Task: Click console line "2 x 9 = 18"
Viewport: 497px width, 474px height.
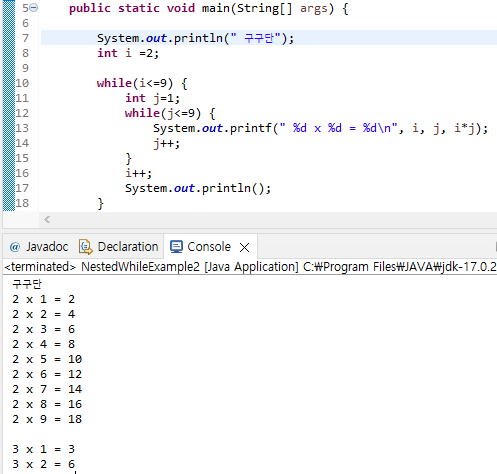Action: (x=47, y=419)
